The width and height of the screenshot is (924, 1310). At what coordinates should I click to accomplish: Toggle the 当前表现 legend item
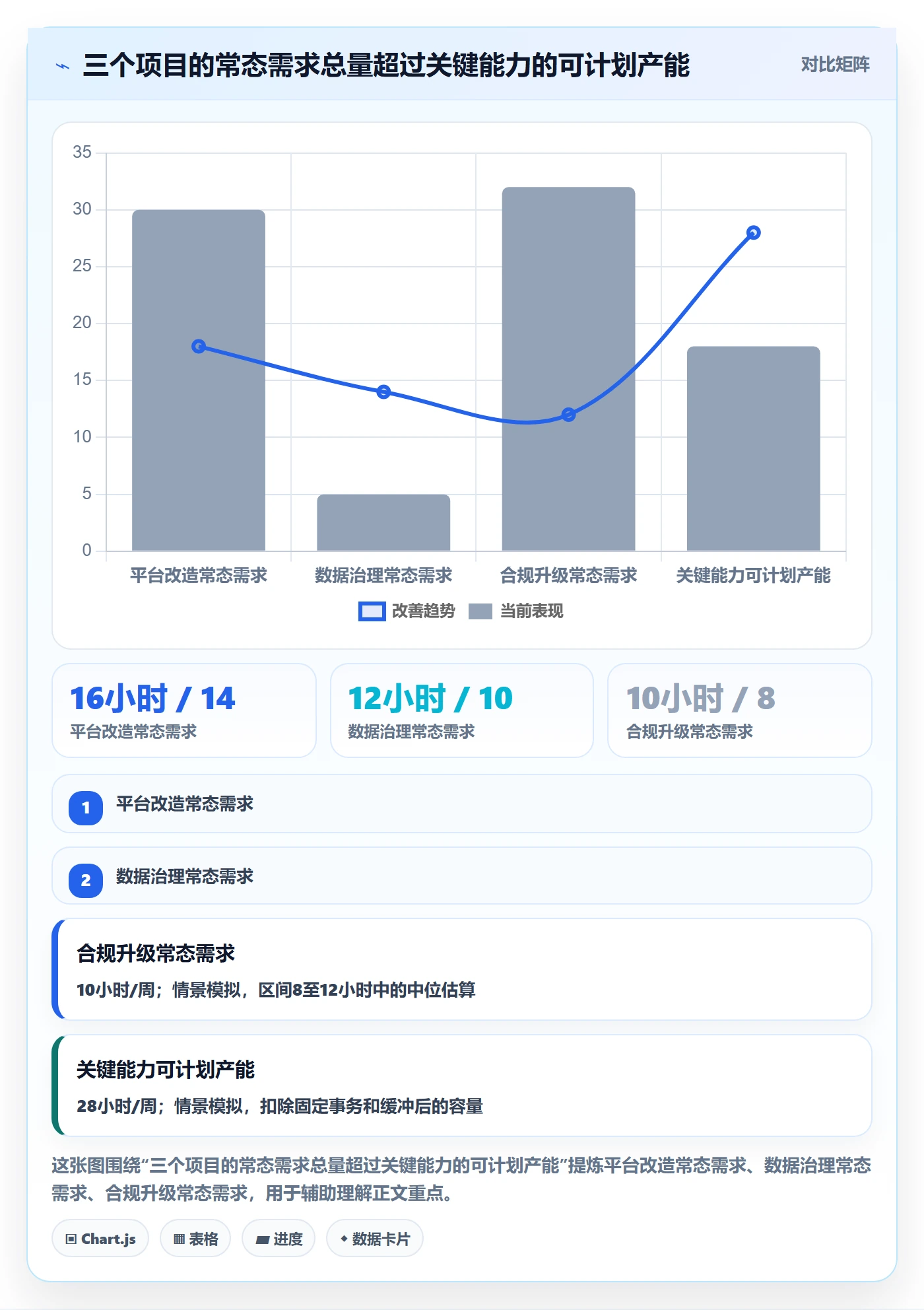click(516, 611)
